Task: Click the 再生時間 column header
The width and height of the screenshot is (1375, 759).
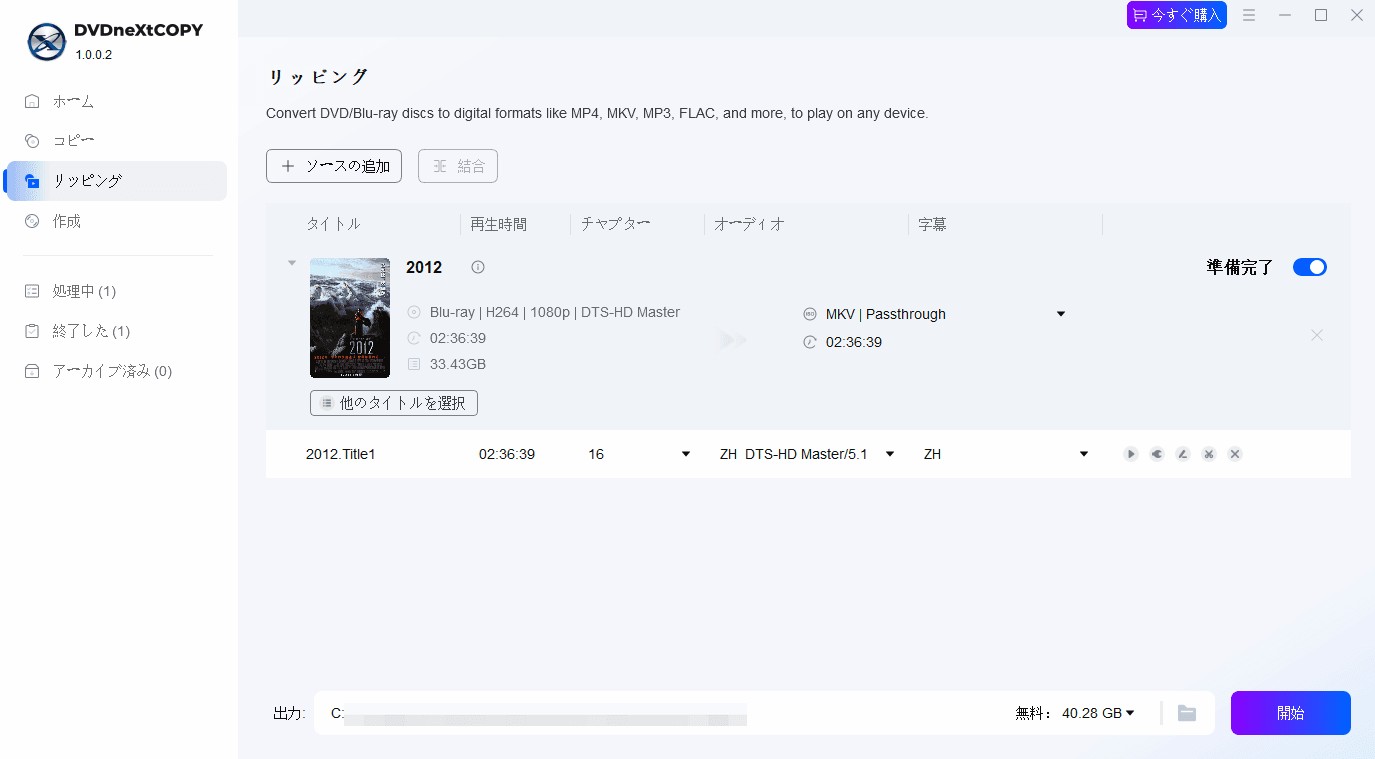Action: pyautogui.click(x=499, y=224)
